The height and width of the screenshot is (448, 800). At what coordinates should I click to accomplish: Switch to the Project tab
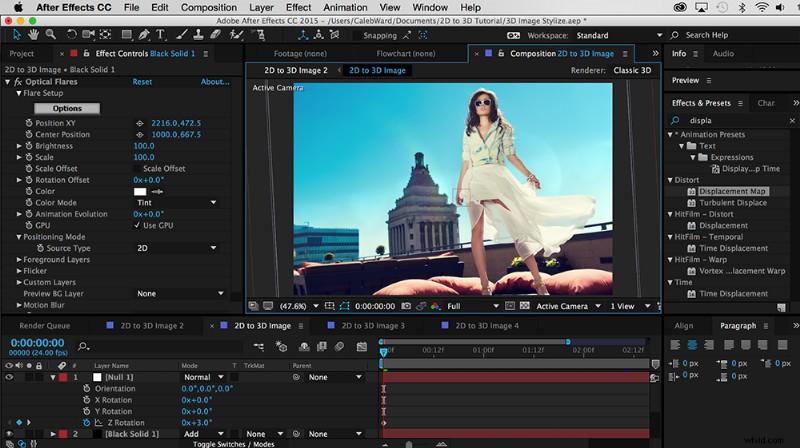tap(21, 54)
